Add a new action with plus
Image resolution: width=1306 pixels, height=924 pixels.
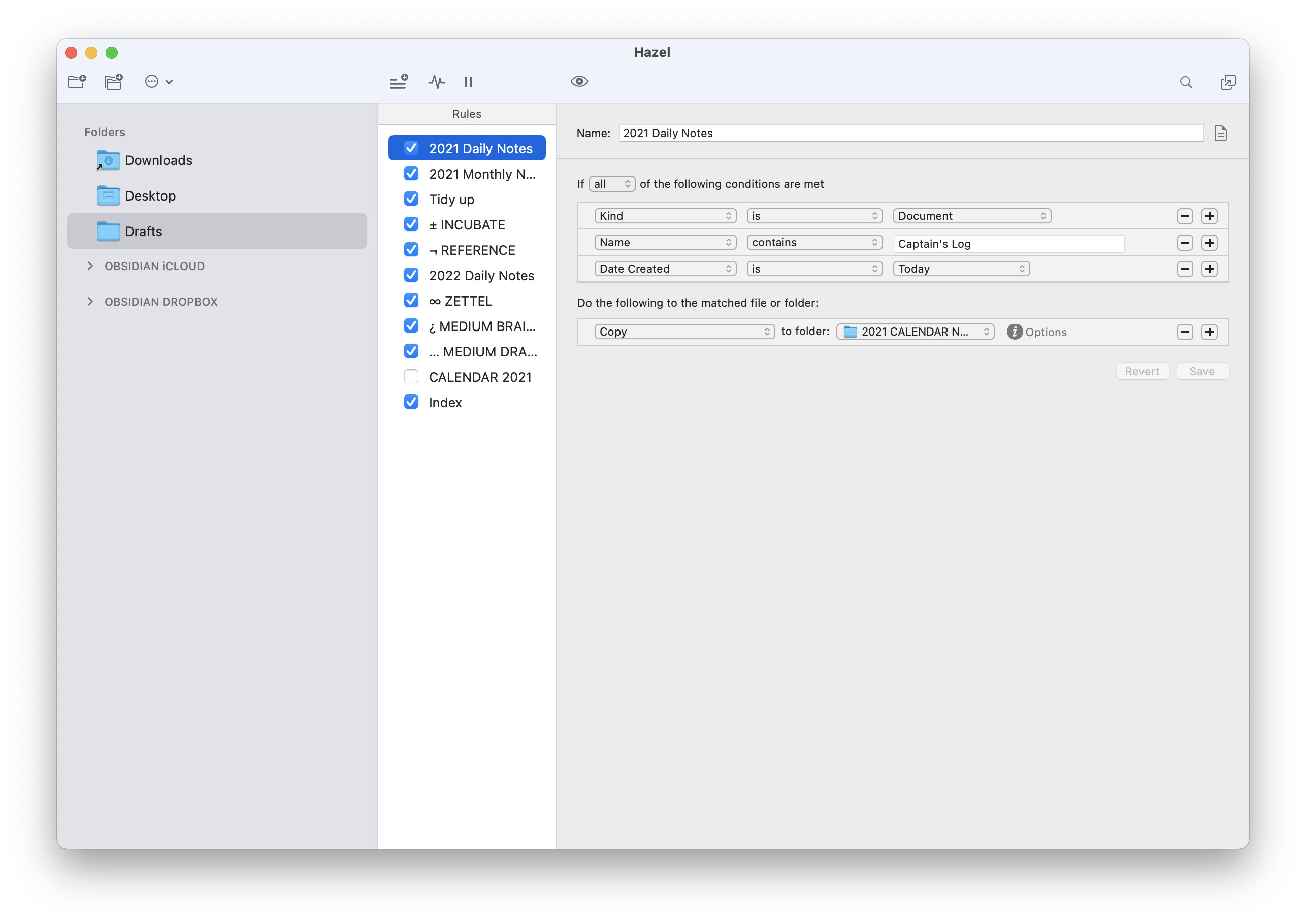point(1209,332)
